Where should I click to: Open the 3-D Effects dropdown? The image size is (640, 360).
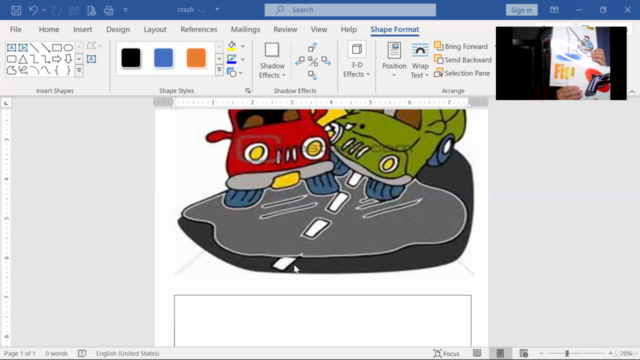pyautogui.click(x=357, y=60)
